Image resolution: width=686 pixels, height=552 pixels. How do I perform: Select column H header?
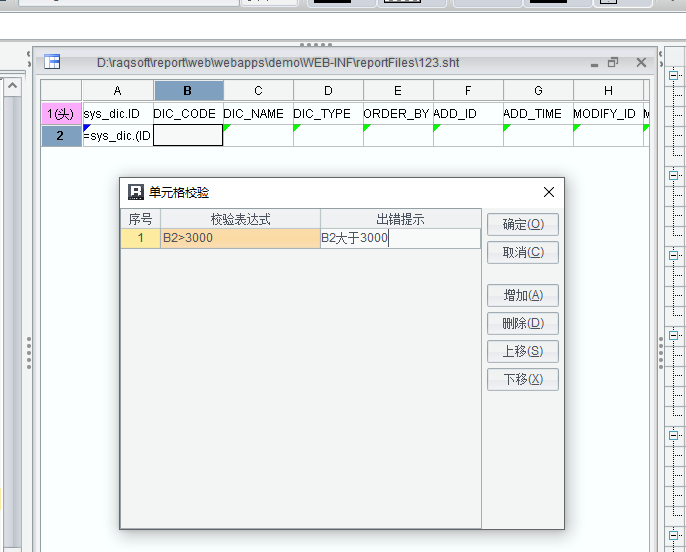point(608,91)
